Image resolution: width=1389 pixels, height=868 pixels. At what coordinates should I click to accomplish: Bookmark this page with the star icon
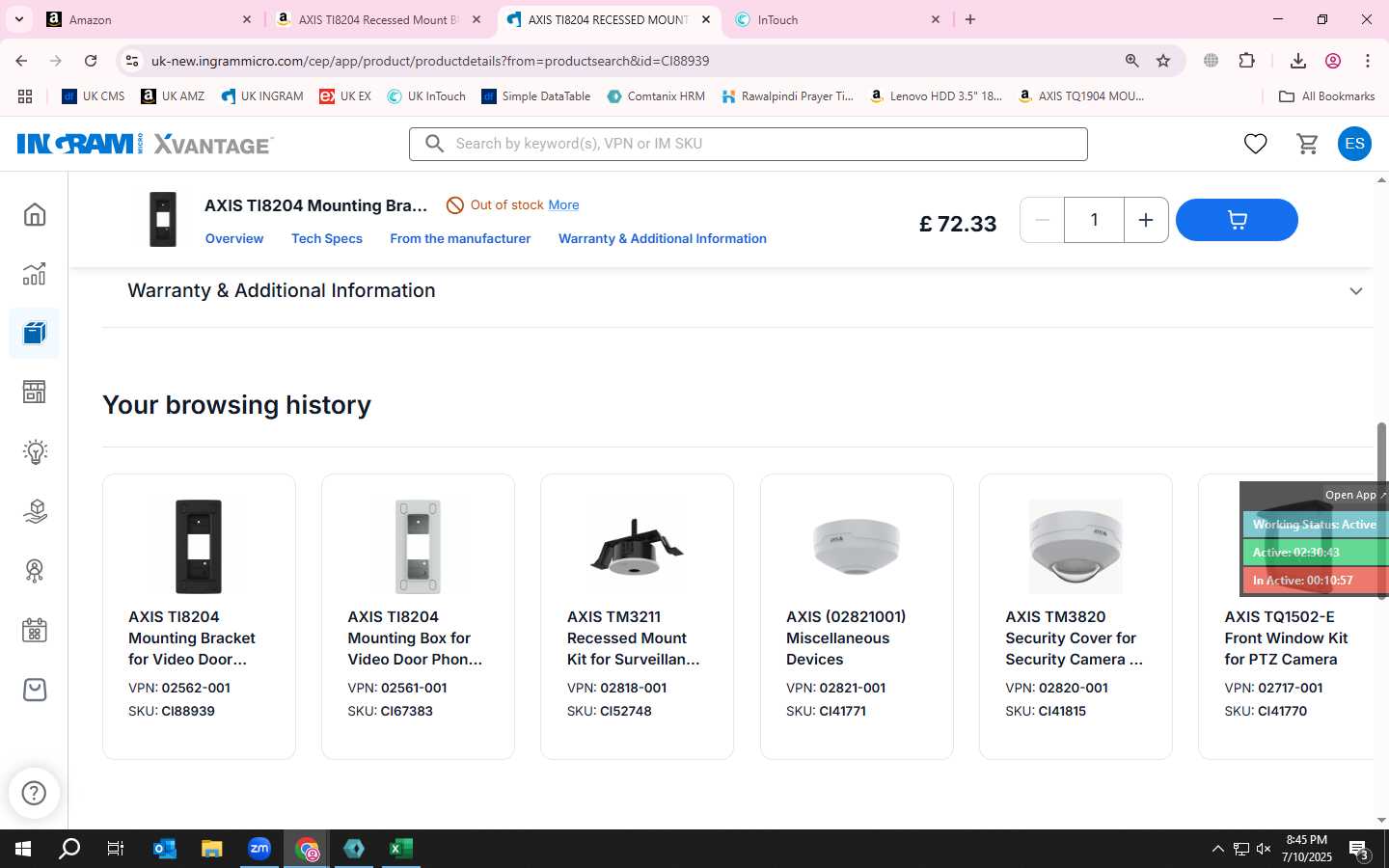(x=1163, y=61)
